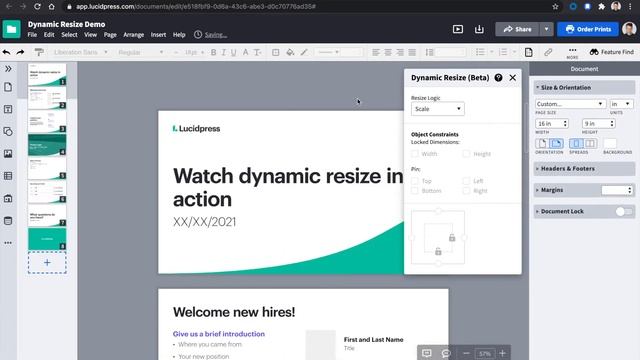Click the page Width stepper field
The image size is (640, 360).
pyautogui.click(x=552, y=123)
